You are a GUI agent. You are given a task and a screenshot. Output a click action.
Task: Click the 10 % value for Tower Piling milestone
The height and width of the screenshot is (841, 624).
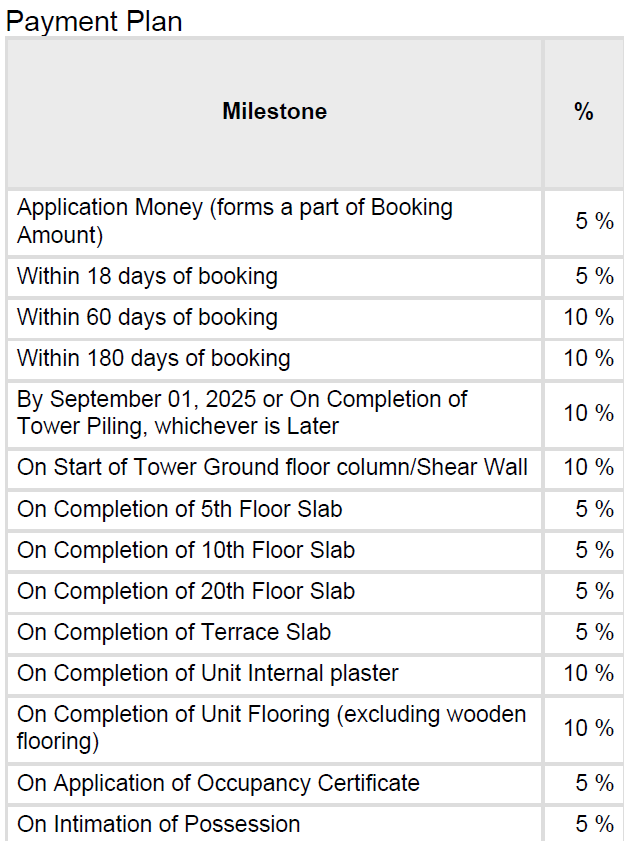588,412
